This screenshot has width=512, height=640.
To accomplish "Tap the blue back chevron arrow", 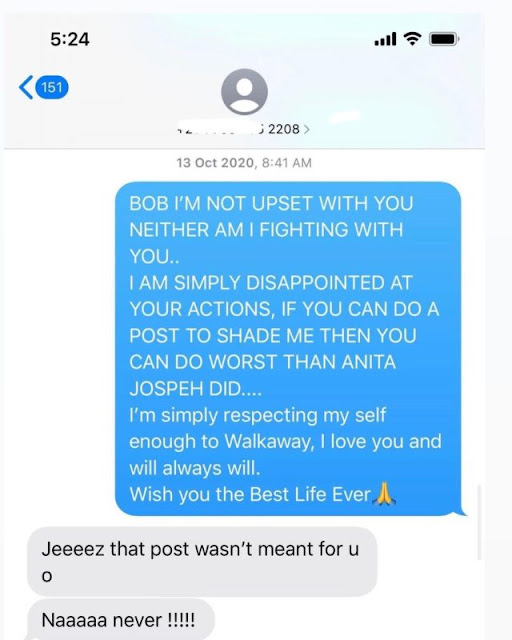I will click(26, 87).
